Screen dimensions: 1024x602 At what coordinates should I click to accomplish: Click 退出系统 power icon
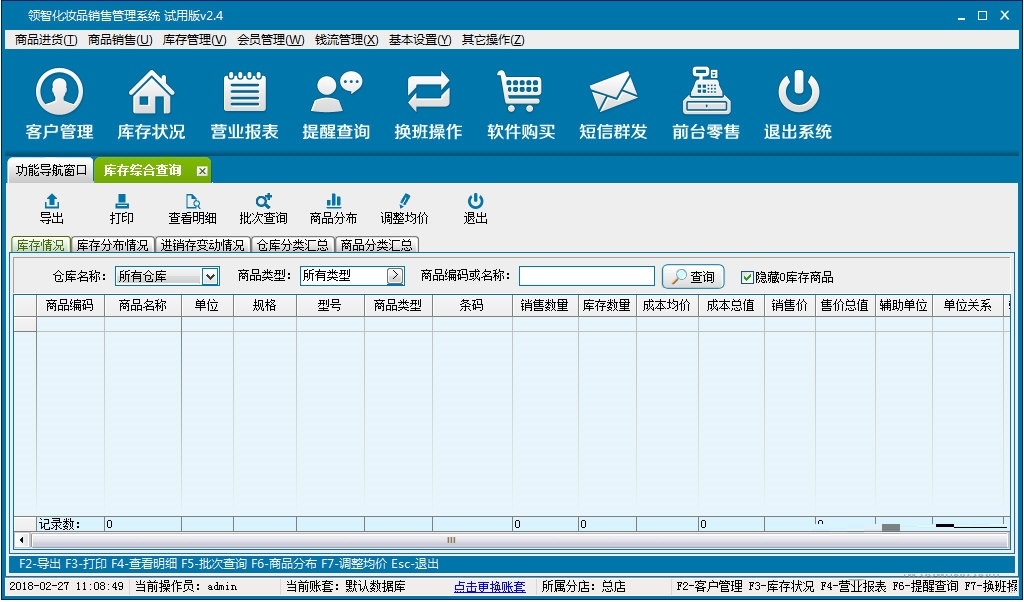click(798, 93)
